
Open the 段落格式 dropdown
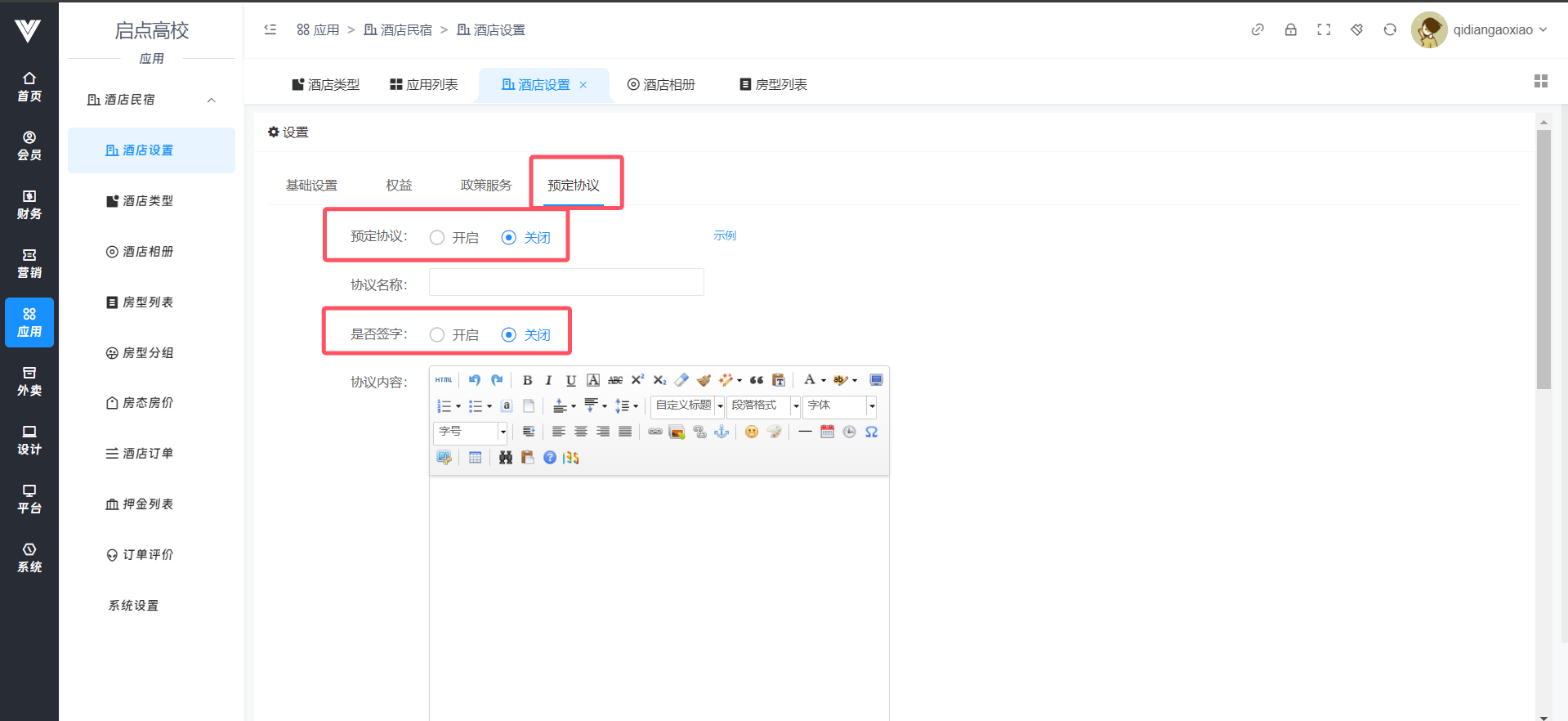pos(763,406)
